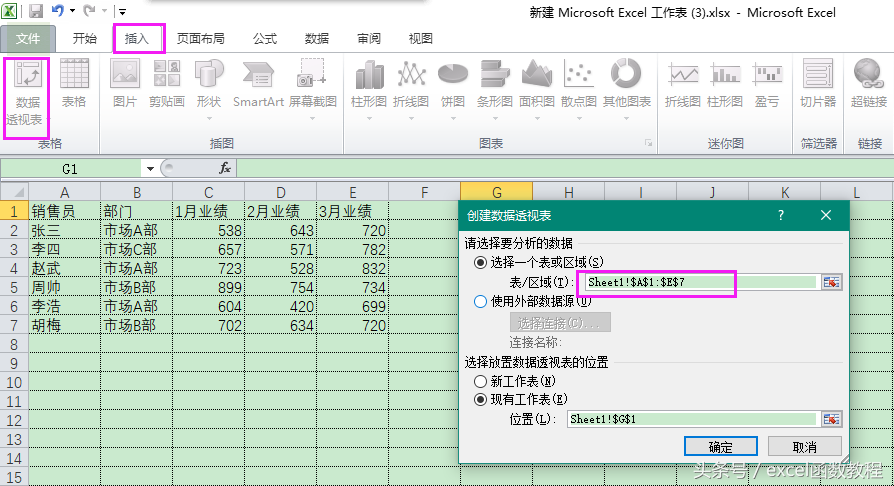This screenshot has width=894, height=486.
Task: Insert a Column sparkline (迷你图 柱形图)
Action: tap(725, 83)
